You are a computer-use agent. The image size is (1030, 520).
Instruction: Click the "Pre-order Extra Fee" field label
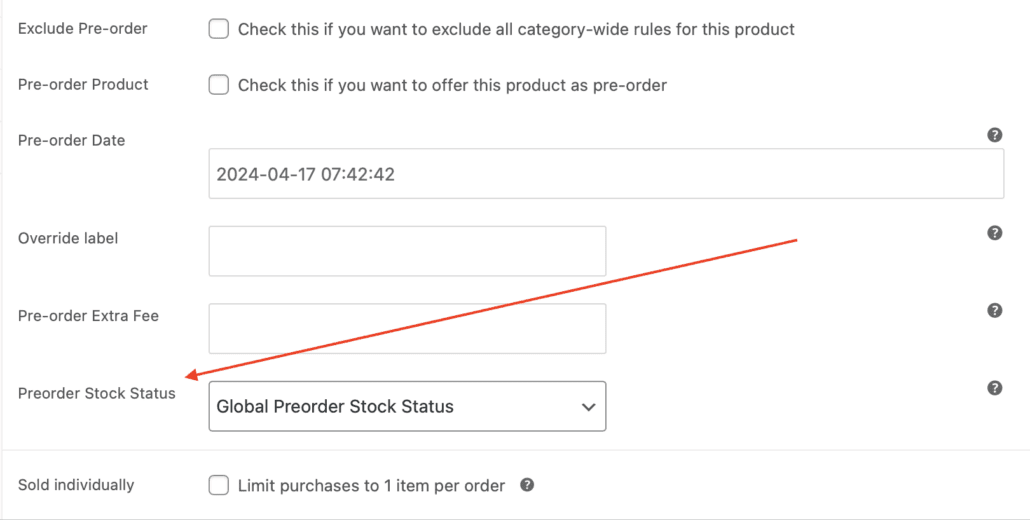[88, 316]
